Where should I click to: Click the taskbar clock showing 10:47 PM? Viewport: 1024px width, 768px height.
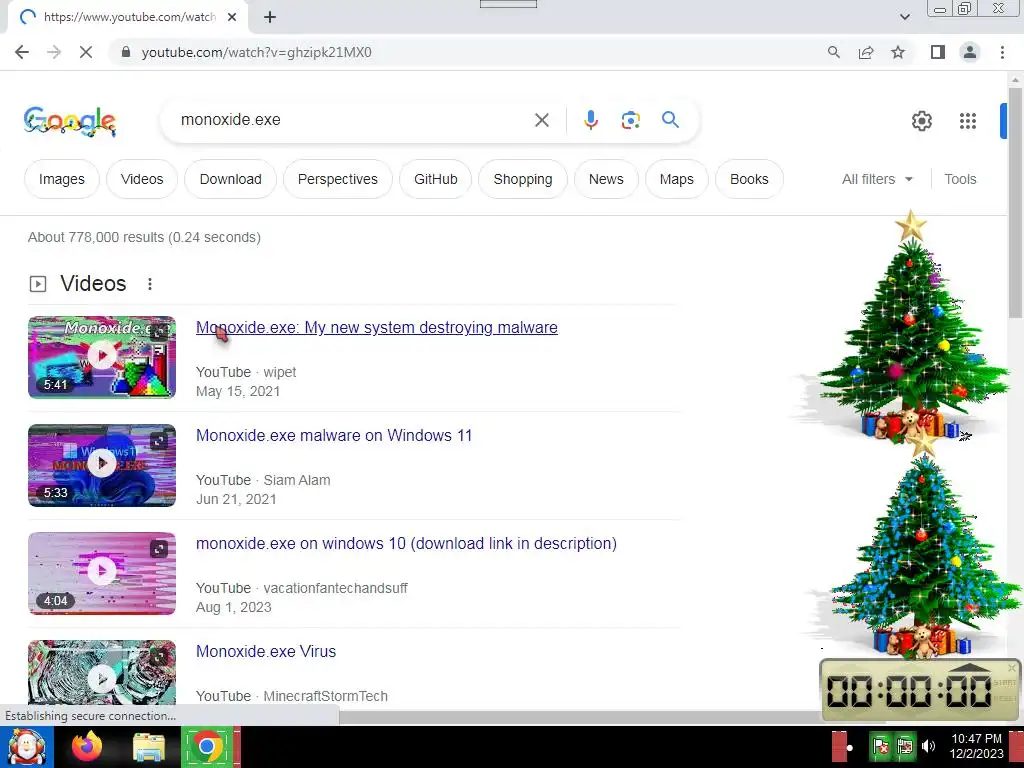pos(976,746)
